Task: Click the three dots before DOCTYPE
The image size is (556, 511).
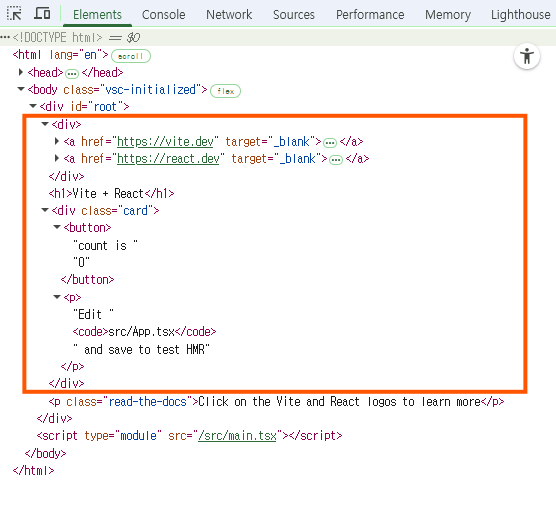Action: point(5,37)
